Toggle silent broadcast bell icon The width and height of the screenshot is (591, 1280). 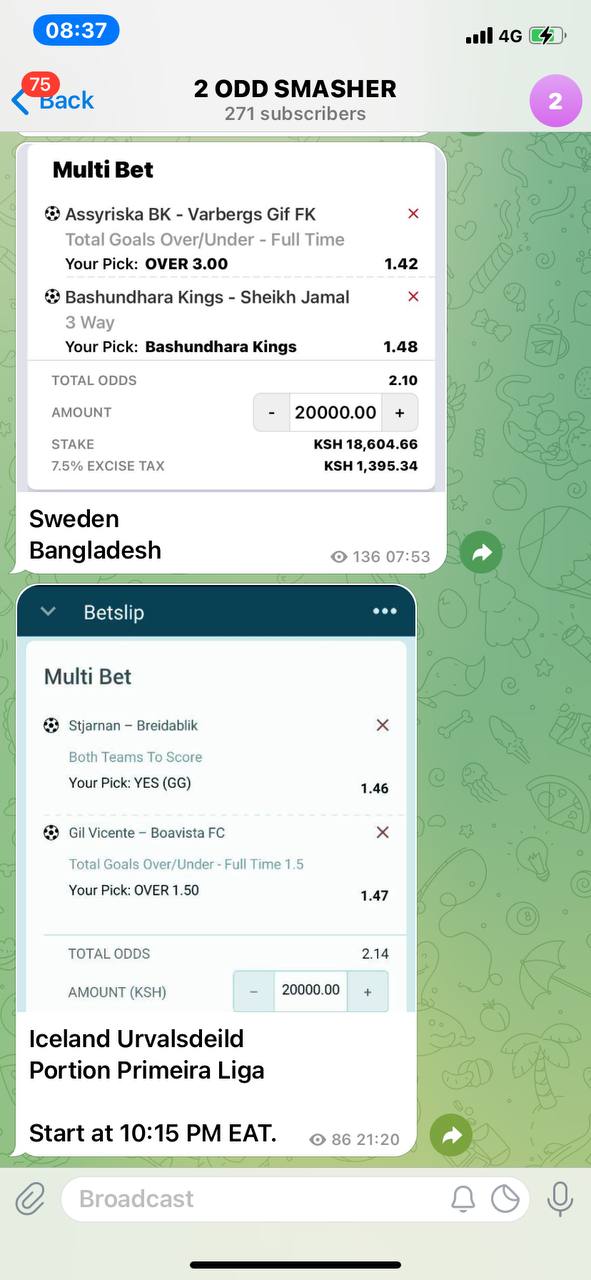click(x=463, y=1198)
